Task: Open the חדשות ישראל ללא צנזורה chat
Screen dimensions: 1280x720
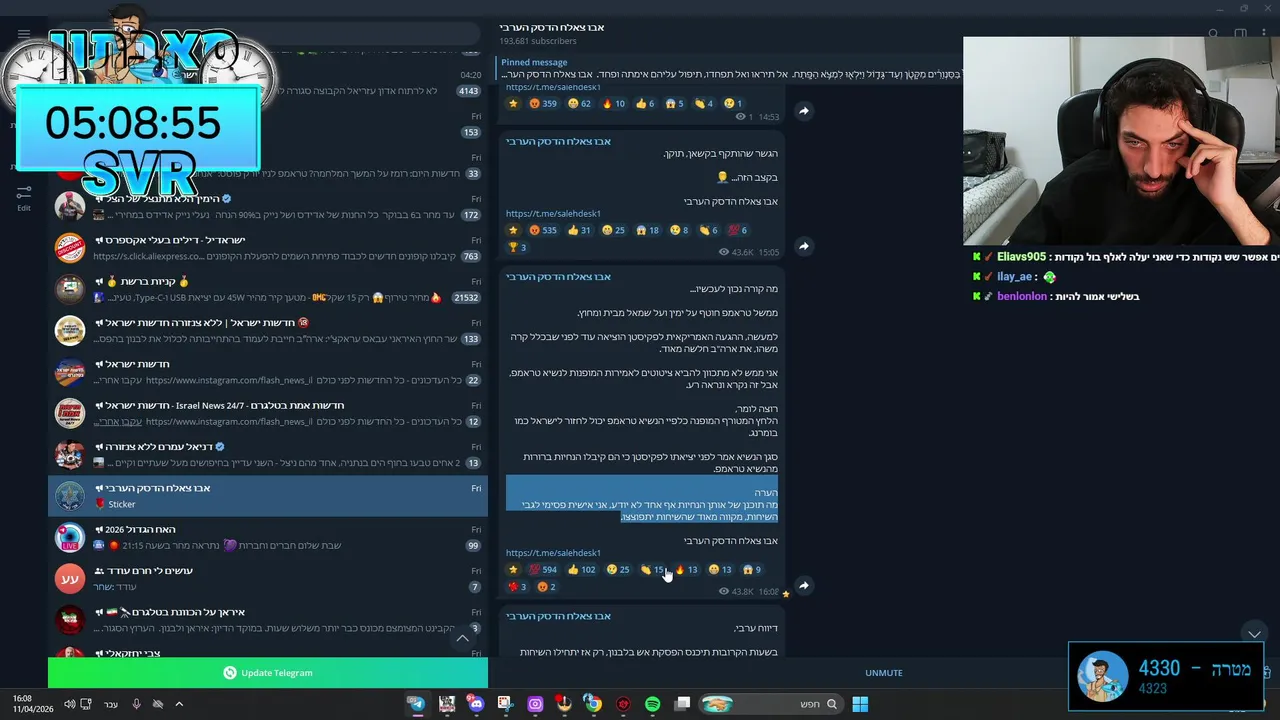Action: pyautogui.click(x=268, y=331)
